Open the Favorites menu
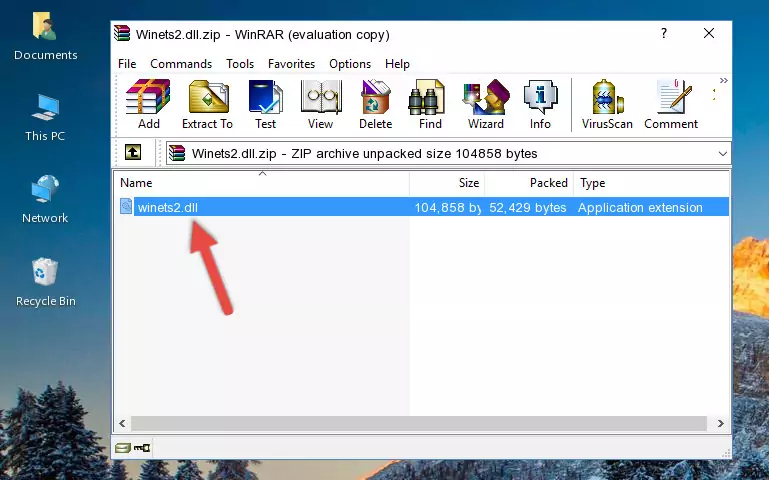 pyautogui.click(x=291, y=64)
